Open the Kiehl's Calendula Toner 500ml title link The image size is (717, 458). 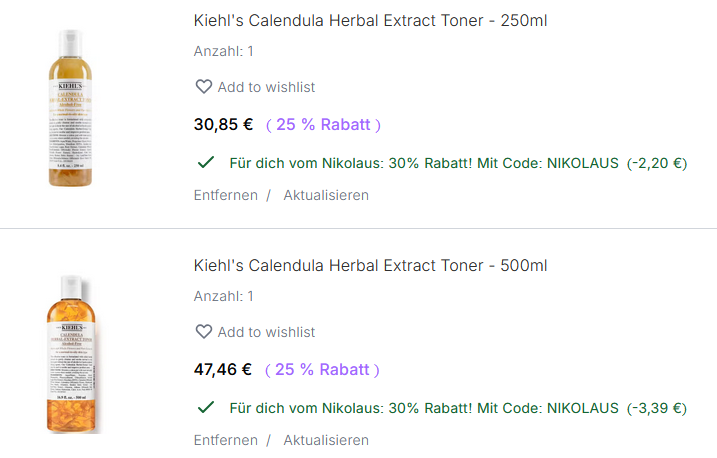coord(370,266)
